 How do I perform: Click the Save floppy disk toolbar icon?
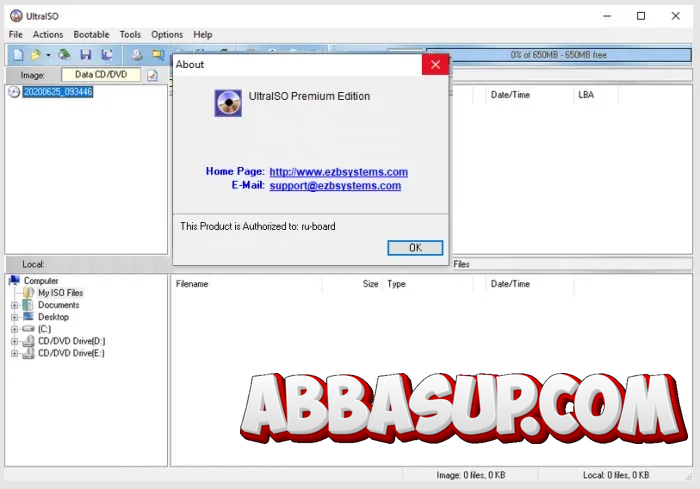(x=85, y=54)
